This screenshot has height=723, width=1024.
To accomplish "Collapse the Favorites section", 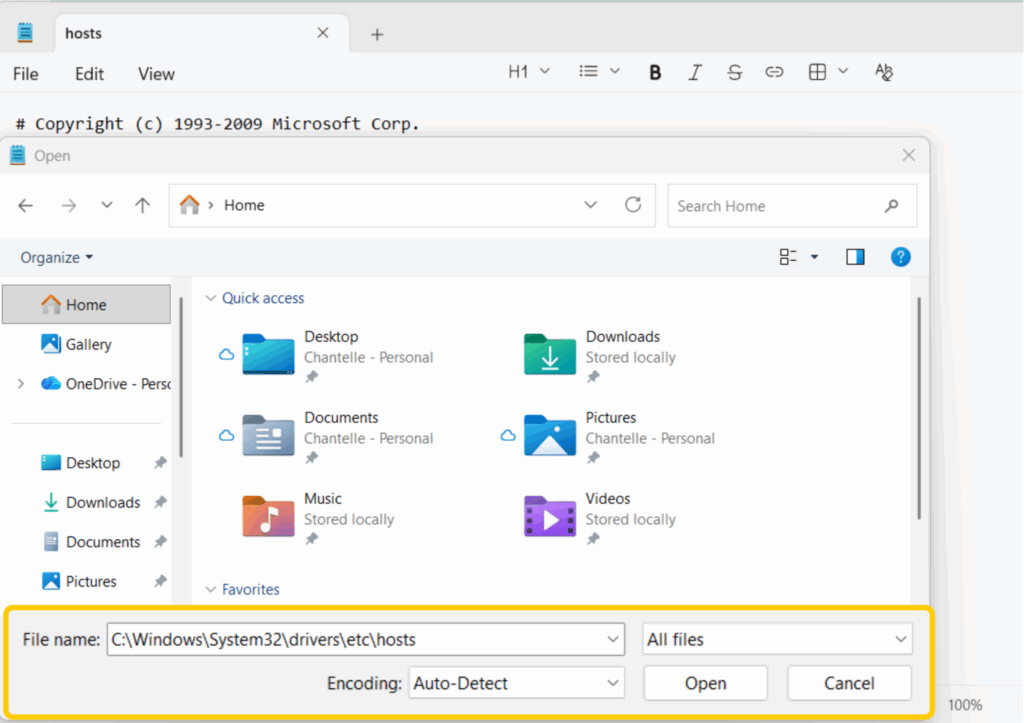I will (x=210, y=589).
